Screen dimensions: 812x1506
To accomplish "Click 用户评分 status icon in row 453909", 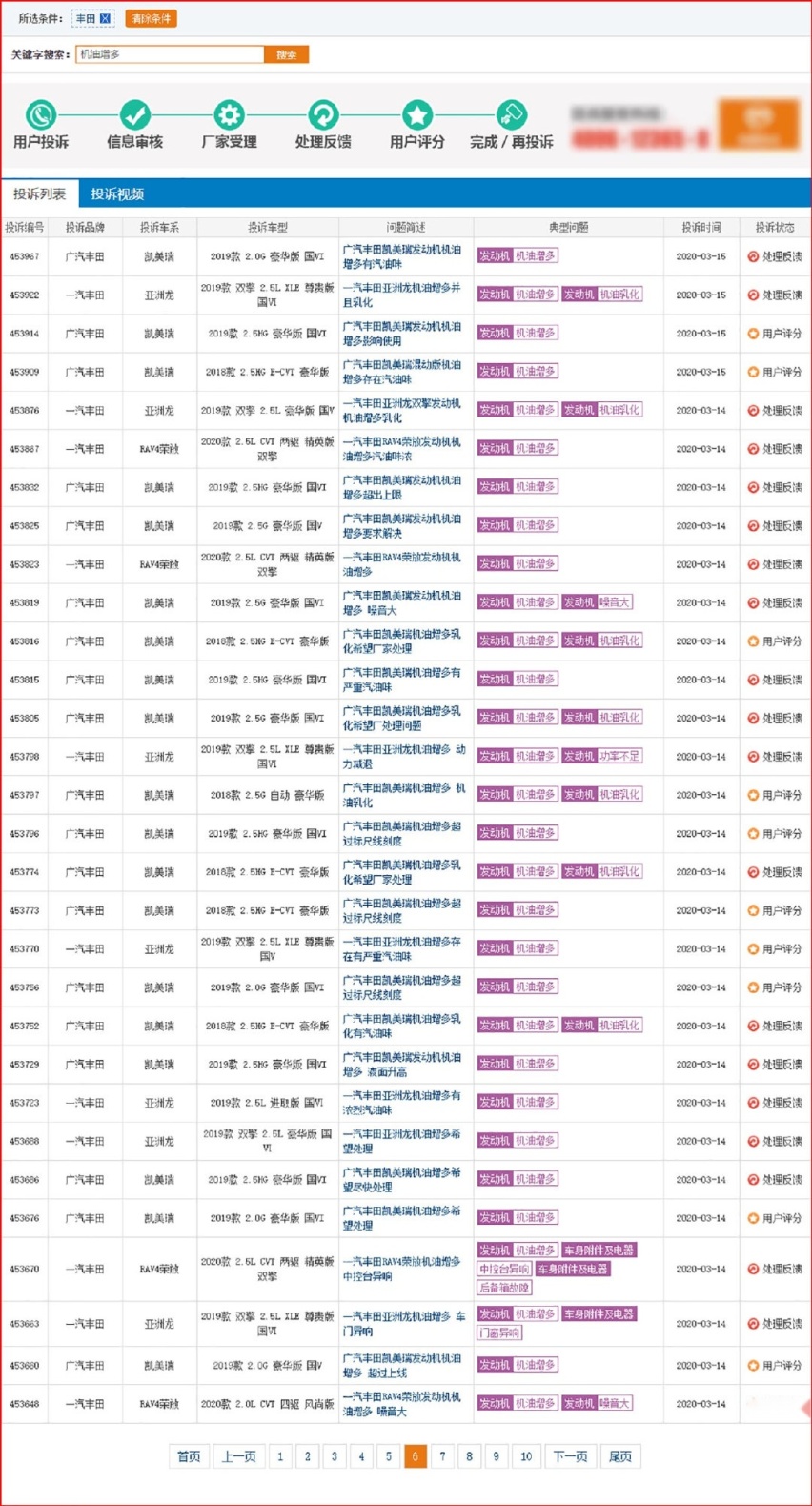I will pos(753,372).
